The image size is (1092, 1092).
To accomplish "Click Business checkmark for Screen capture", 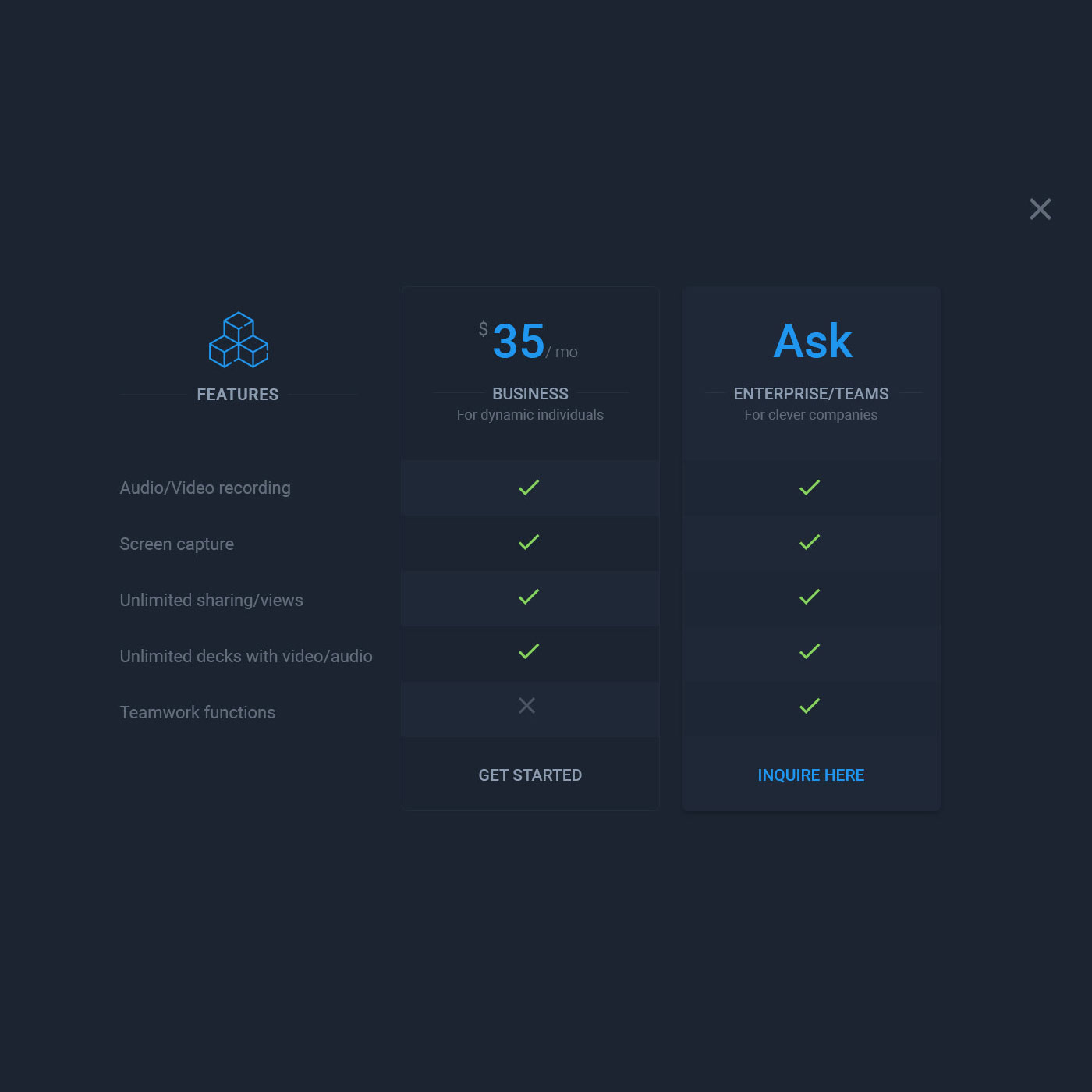I will tap(529, 542).
